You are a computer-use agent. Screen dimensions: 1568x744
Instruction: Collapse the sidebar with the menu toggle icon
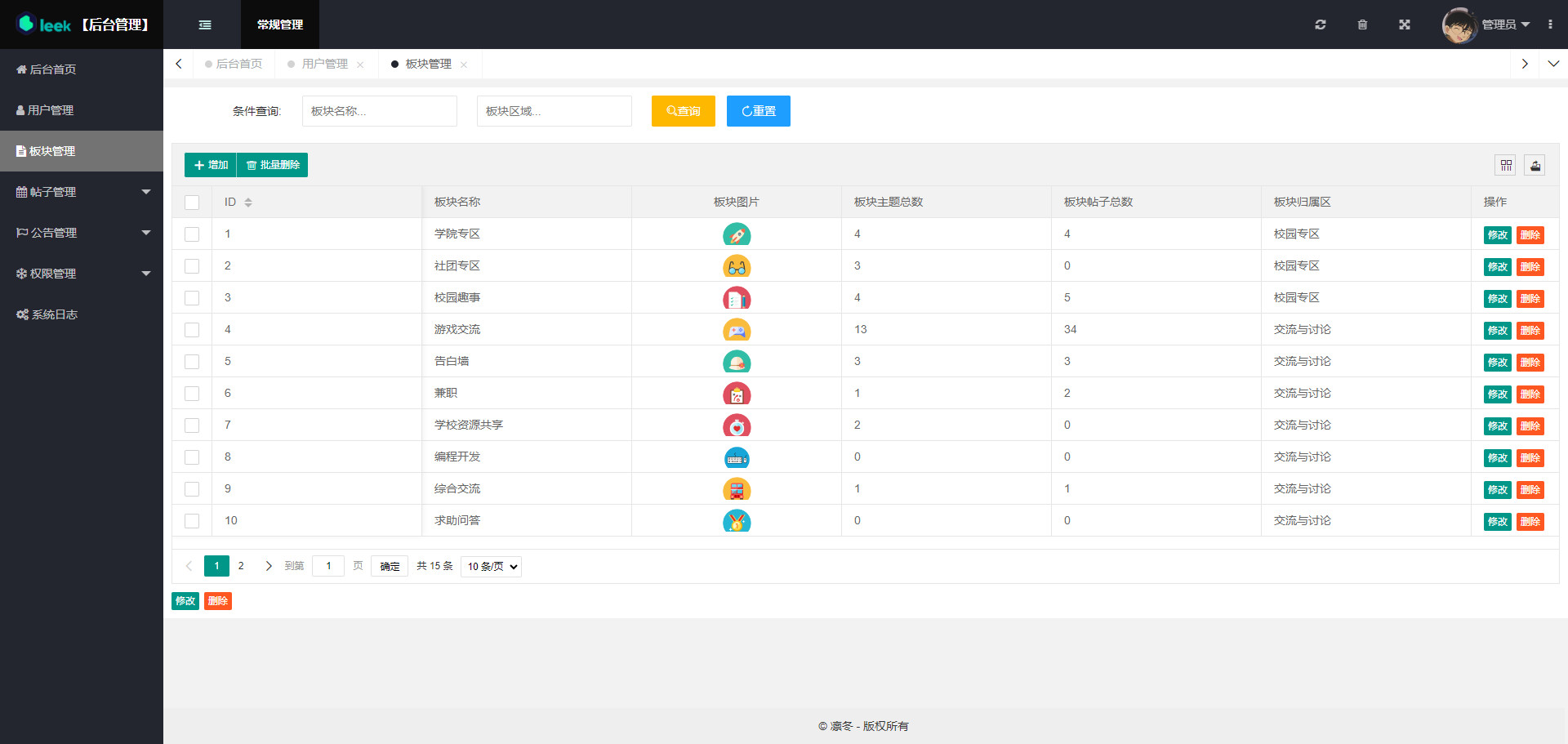coord(205,25)
